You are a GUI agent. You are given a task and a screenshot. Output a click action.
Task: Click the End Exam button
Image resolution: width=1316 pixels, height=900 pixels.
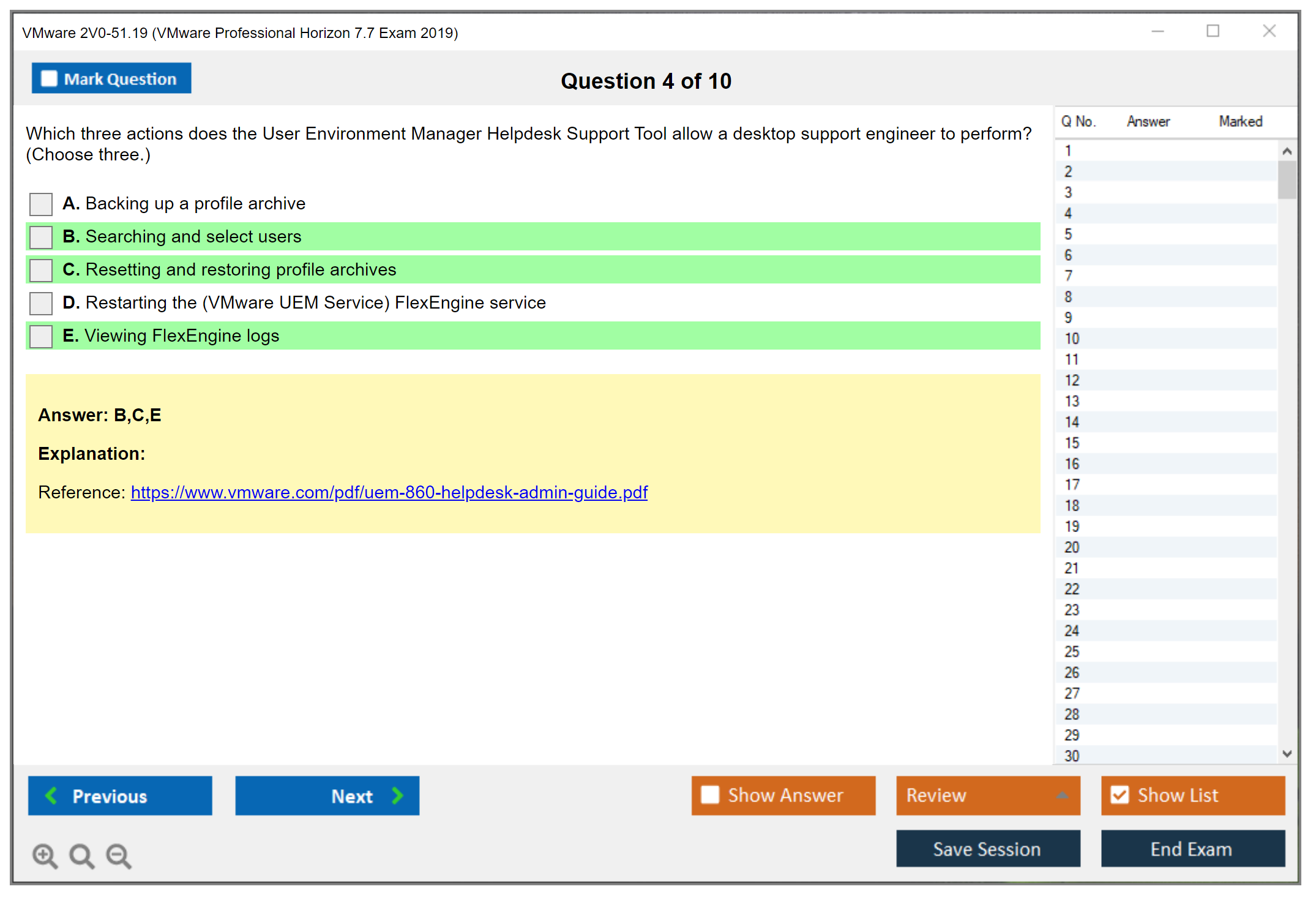1192,849
